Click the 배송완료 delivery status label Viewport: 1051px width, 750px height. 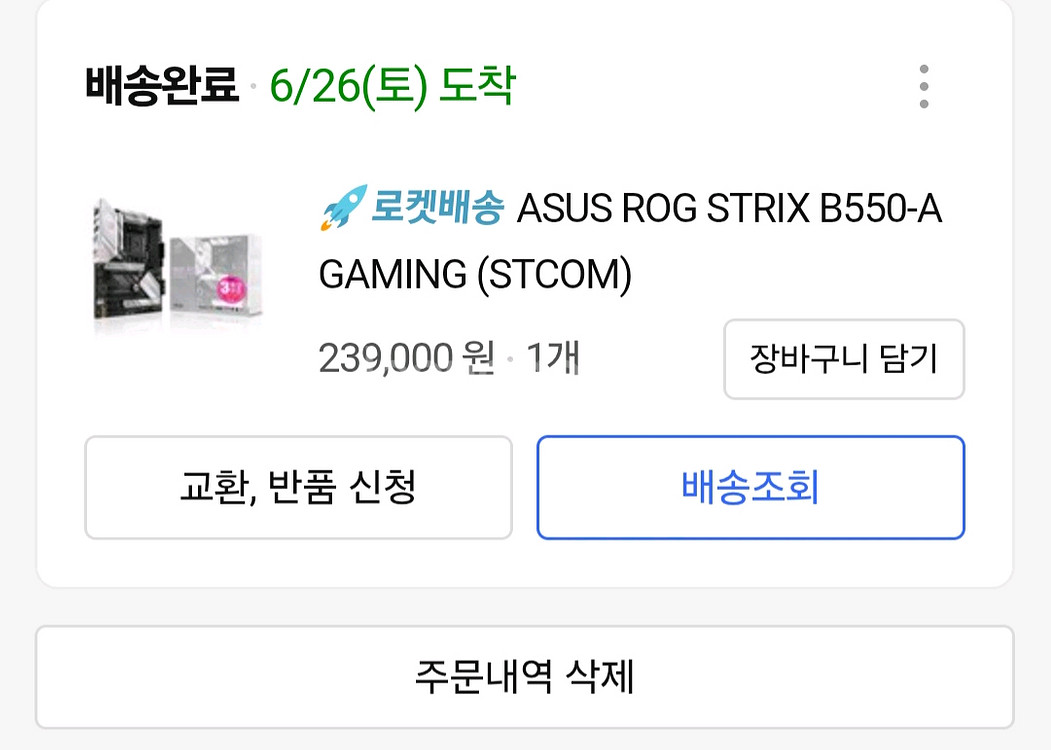click(x=162, y=87)
